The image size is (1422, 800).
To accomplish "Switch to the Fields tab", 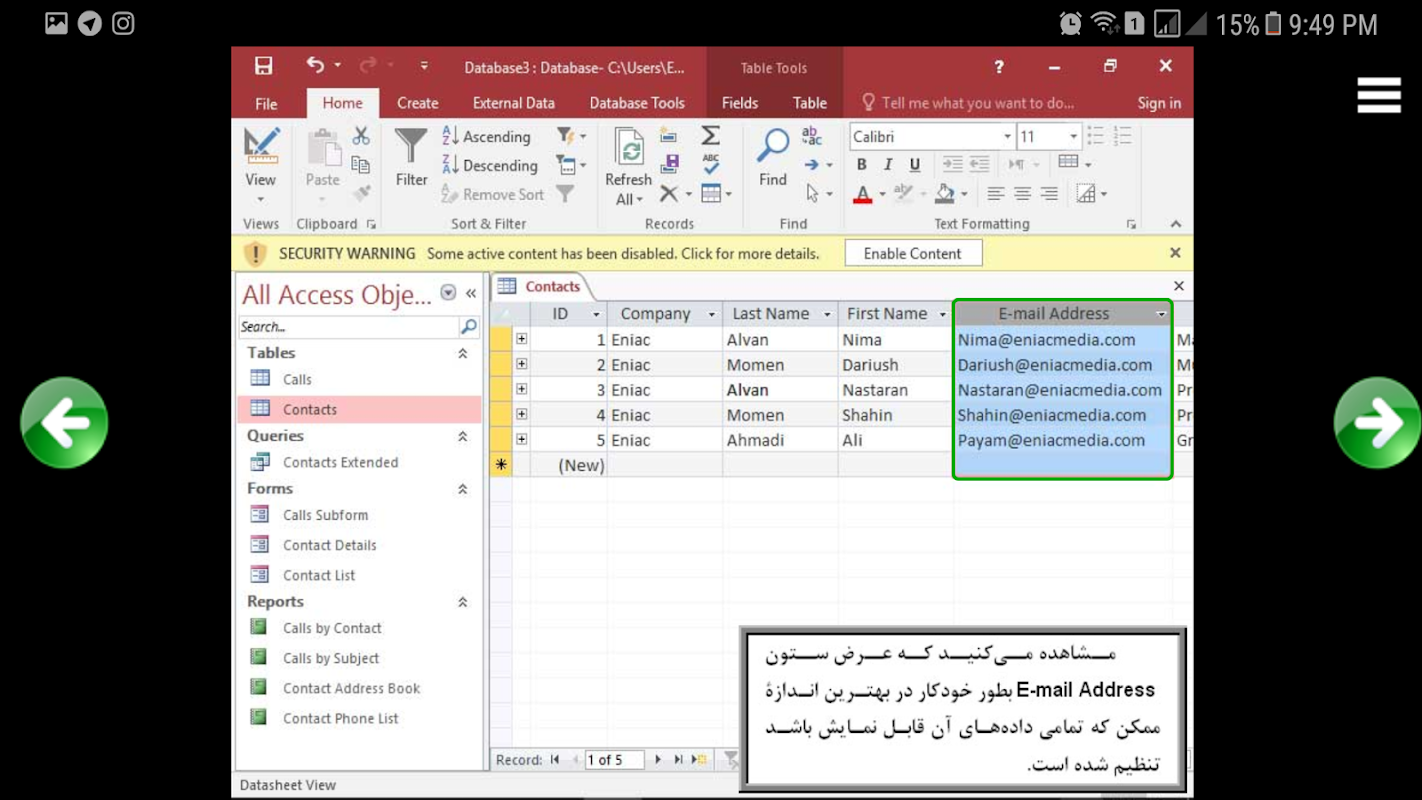I will pos(740,103).
